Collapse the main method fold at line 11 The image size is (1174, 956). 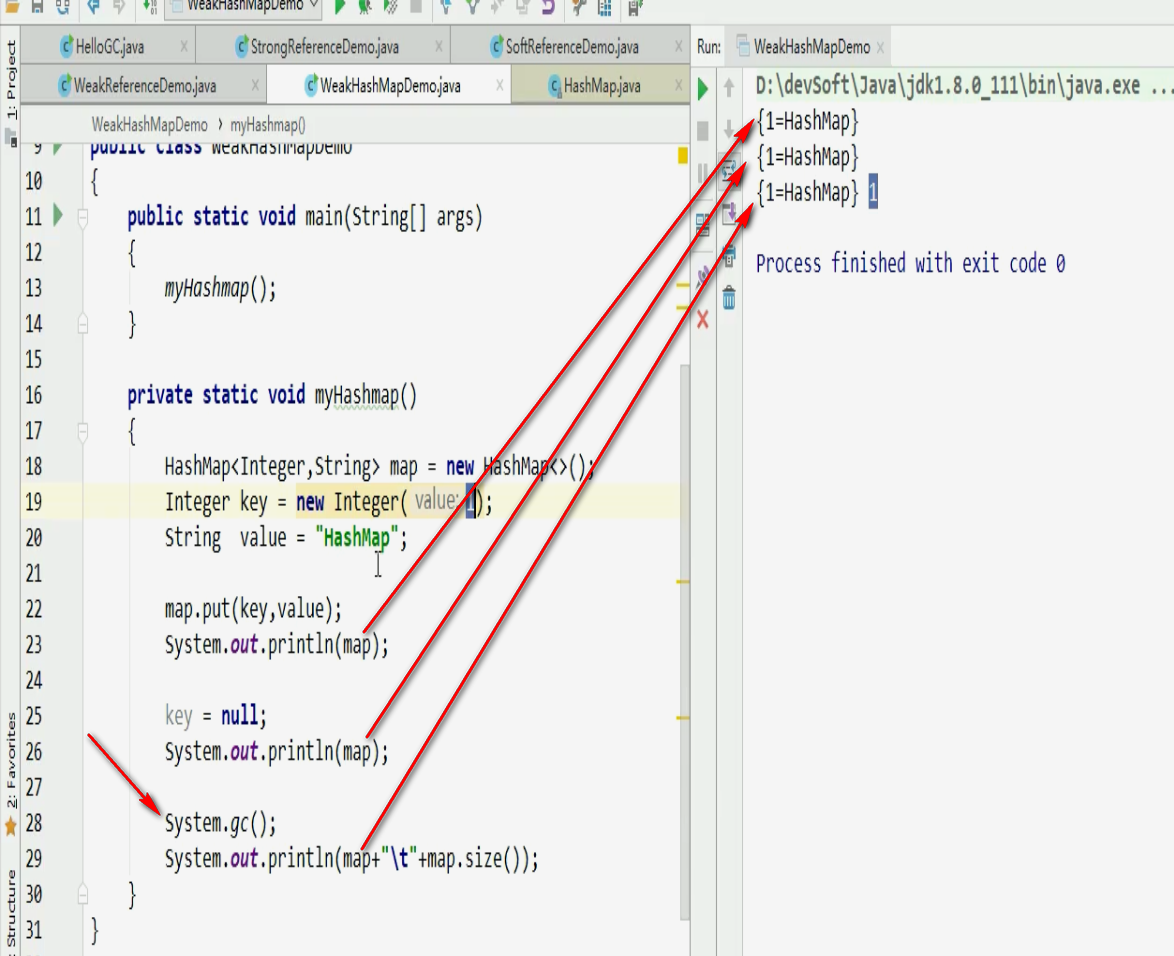(x=83, y=217)
